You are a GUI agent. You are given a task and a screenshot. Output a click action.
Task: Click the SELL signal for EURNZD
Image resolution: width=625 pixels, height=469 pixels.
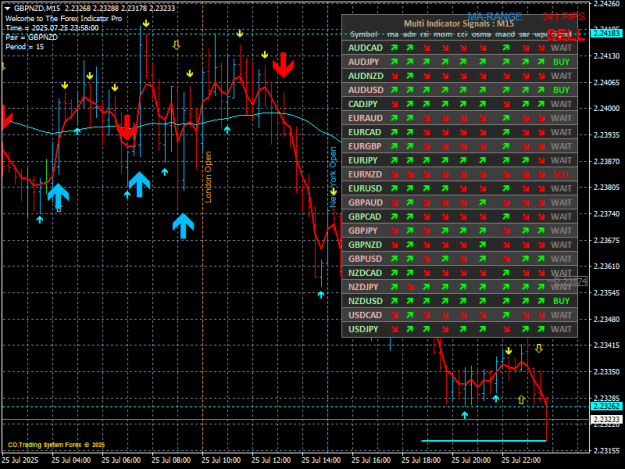tap(561, 174)
